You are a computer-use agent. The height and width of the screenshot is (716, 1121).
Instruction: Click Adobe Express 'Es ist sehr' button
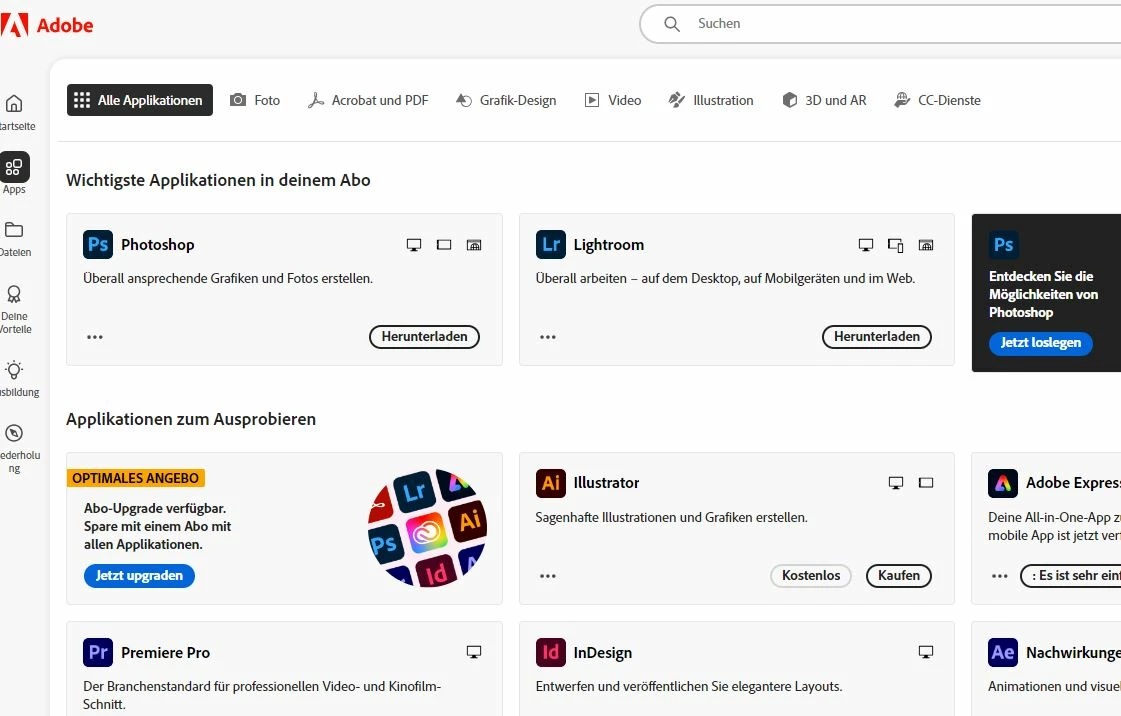pos(1071,576)
